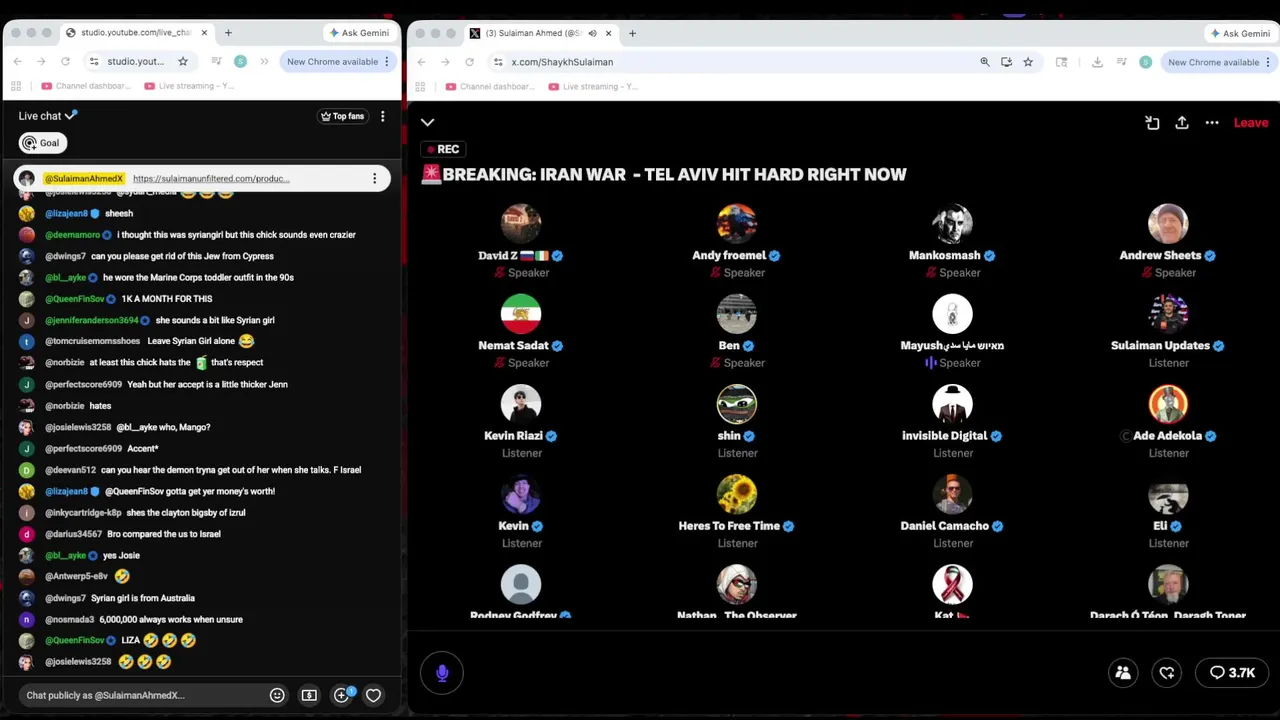This screenshot has width=1280, height=720.
Task: Reload page in right Chrome window
Action: pos(469,62)
